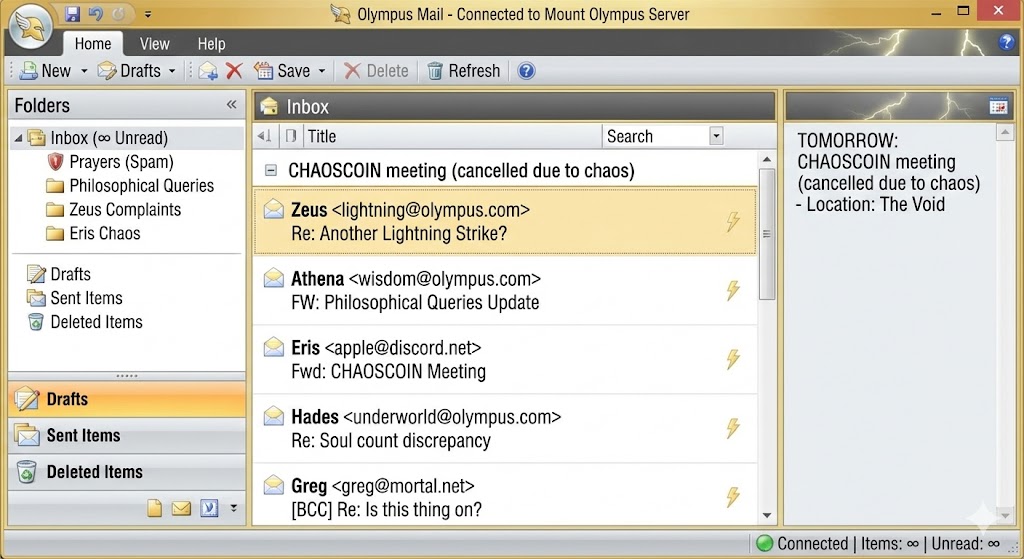Viewport: 1024px width, 559px height.
Task: Expand the New button dropdown arrow
Action: click(84, 71)
